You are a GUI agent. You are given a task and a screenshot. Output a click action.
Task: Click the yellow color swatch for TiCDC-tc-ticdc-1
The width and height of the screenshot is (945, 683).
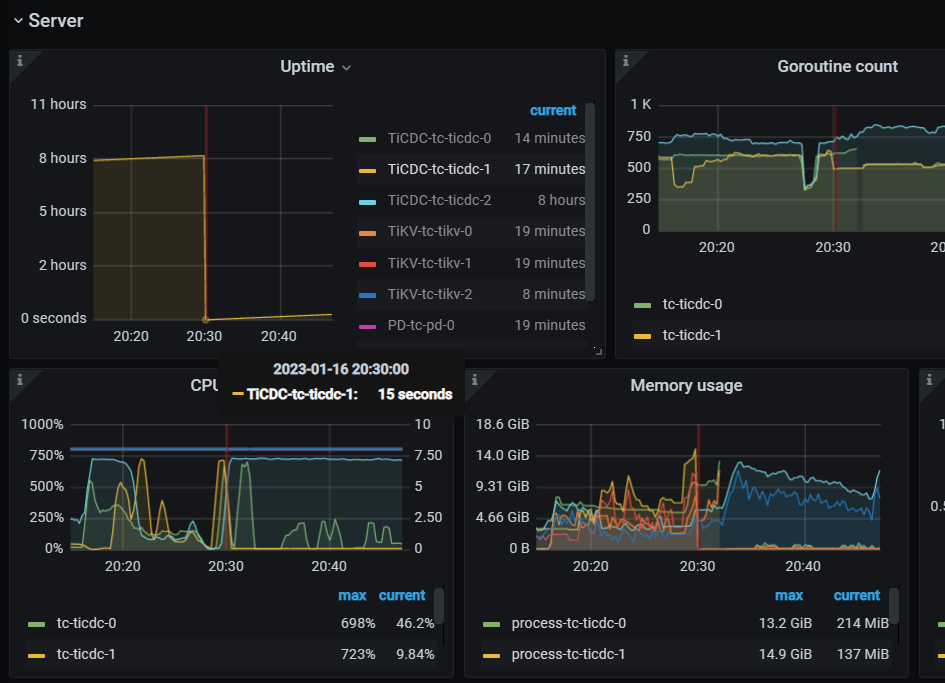point(366,169)
